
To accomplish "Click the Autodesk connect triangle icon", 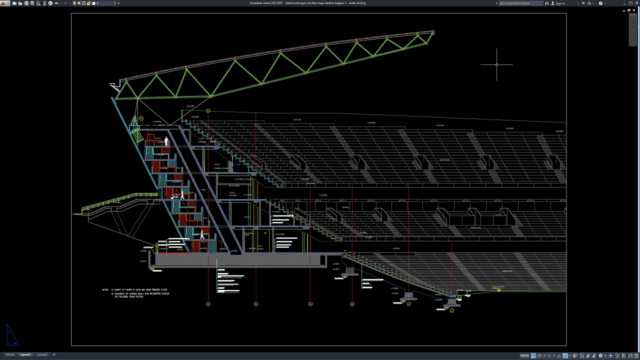I will [x=589, y=3].
